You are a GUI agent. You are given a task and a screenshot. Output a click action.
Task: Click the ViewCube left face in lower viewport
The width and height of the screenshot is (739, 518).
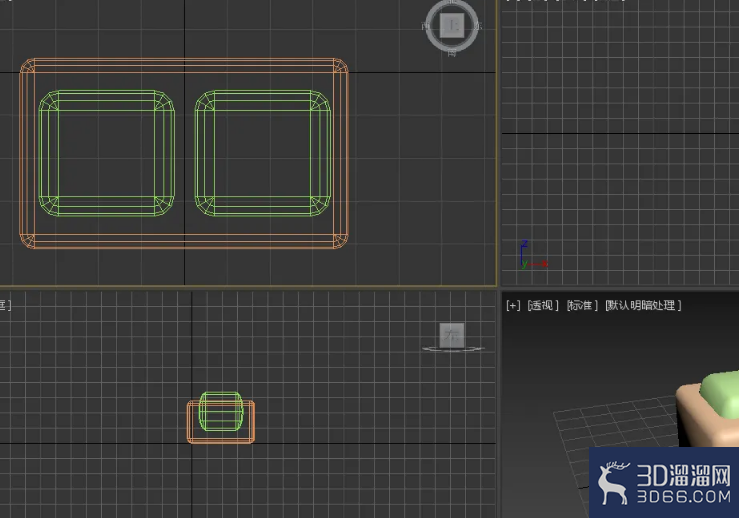pyautogui.click(x=452, y=335)
